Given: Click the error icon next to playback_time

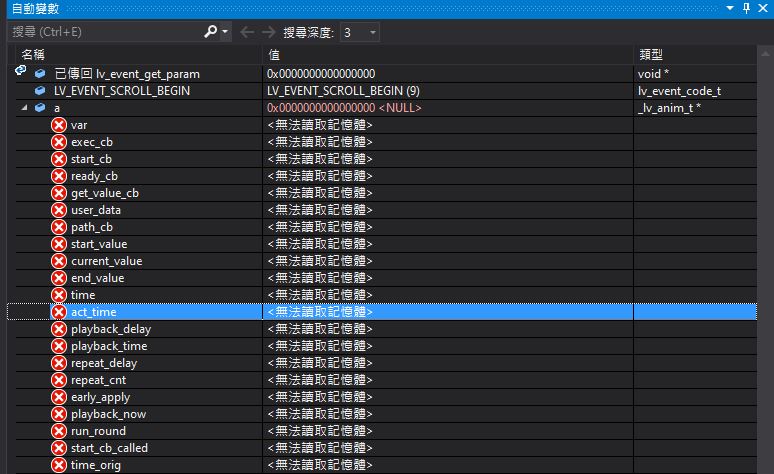Looking at the screenshot, I should [59, 346].
